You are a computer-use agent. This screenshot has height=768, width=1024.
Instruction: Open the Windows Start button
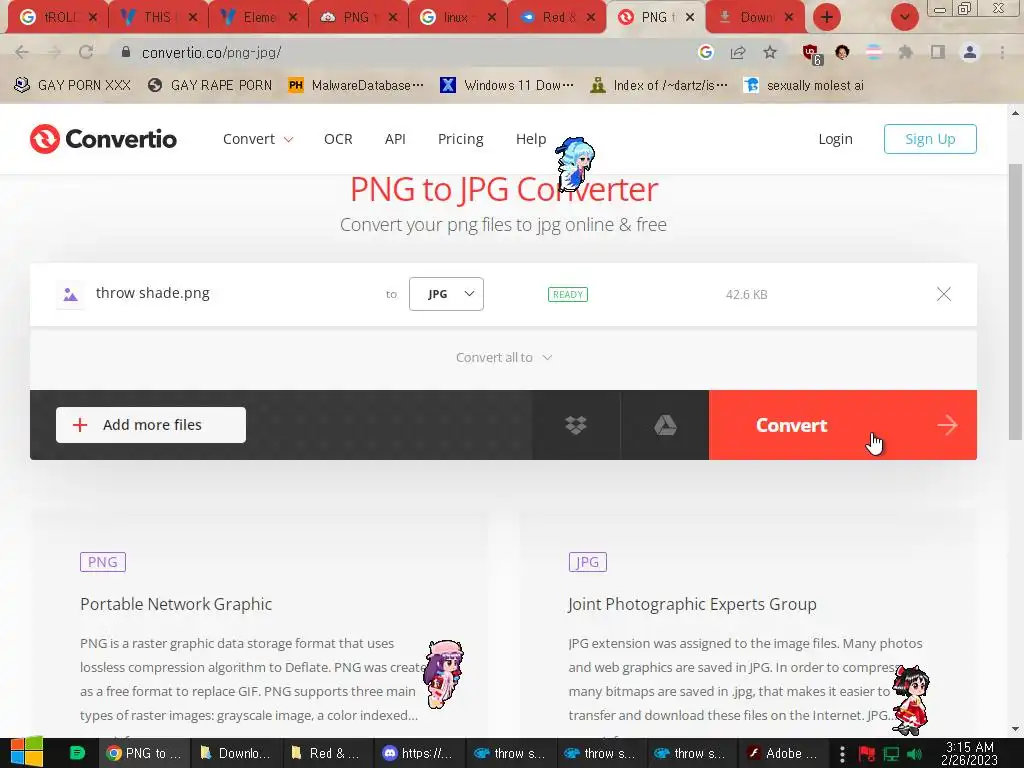coord(27,753)
